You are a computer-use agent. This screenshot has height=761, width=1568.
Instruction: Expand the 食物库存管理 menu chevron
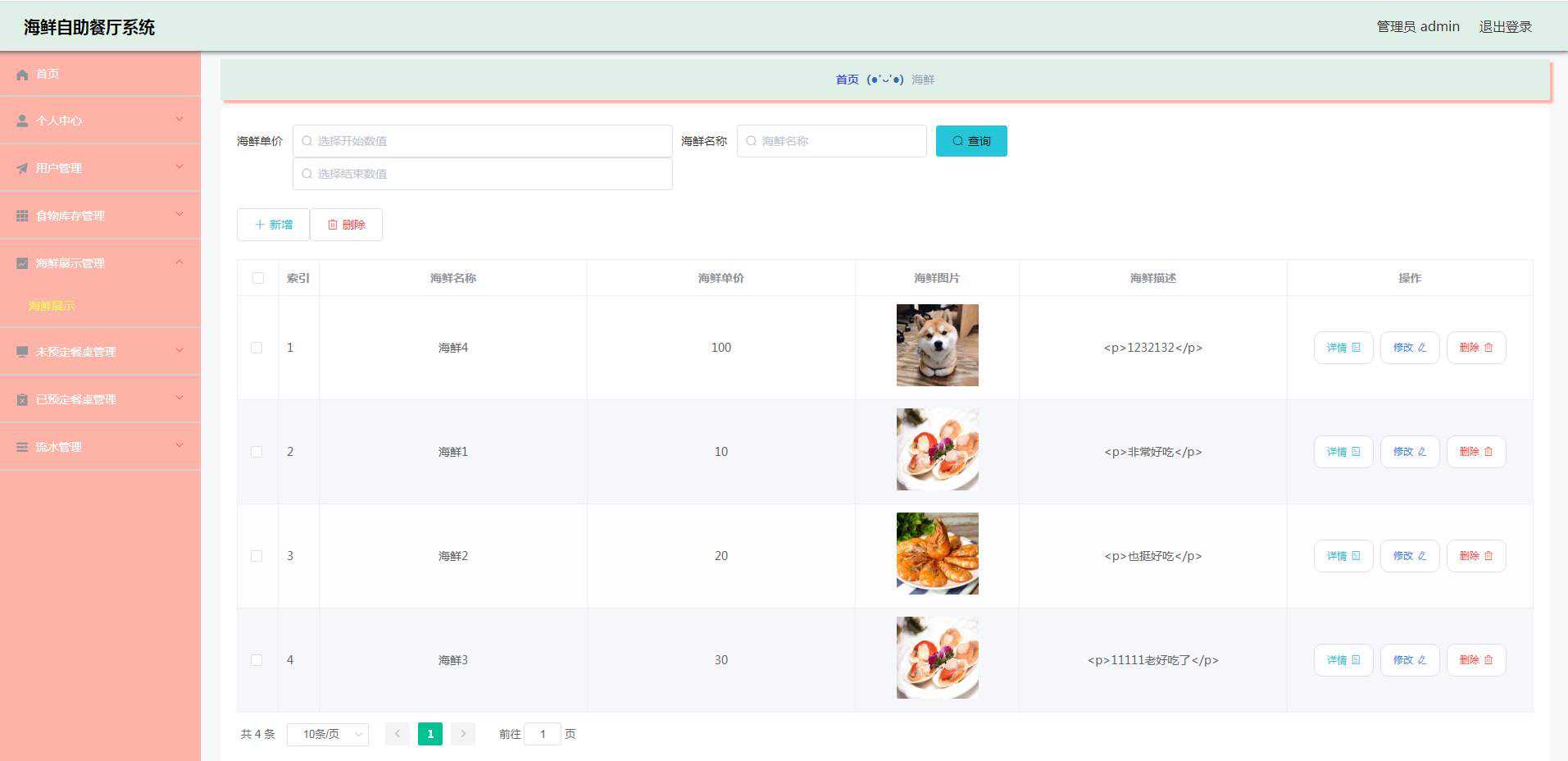[x=180, y=215]
